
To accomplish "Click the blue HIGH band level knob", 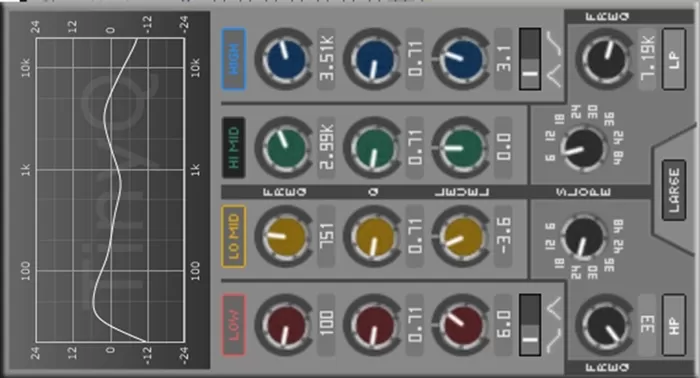I will pos(462,59).
